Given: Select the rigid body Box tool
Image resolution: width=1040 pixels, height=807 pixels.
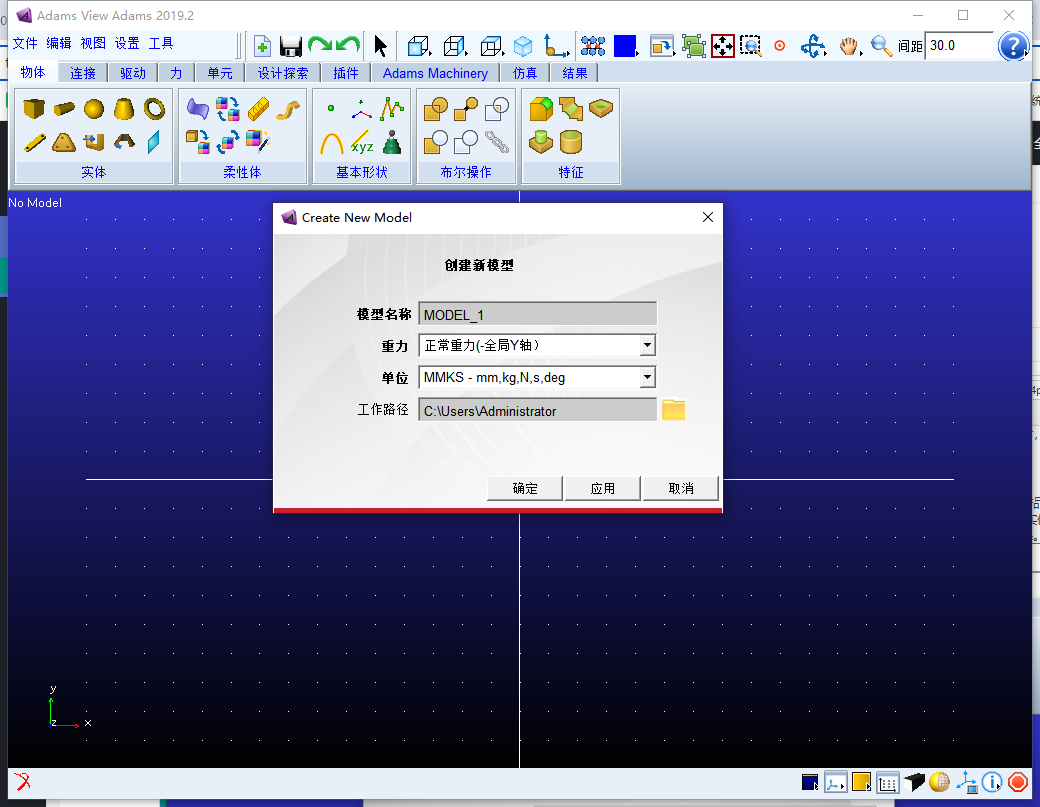Looking at the screenshot, I should click(x=34, y=108).
